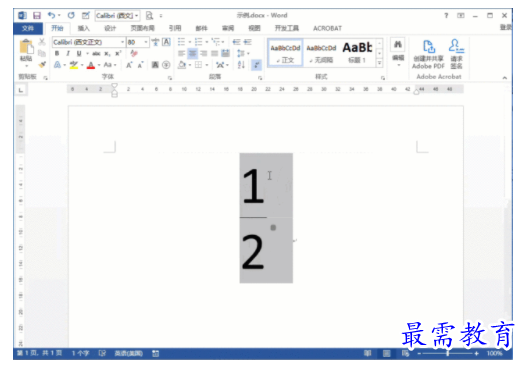Image resolution: width=523 pixels, height=366 pixels.
Task: Click the character border icon
Action: tap(166, 42)
